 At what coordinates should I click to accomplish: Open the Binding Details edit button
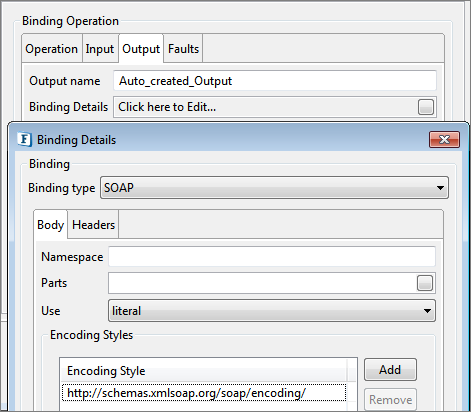coord(426,107)
